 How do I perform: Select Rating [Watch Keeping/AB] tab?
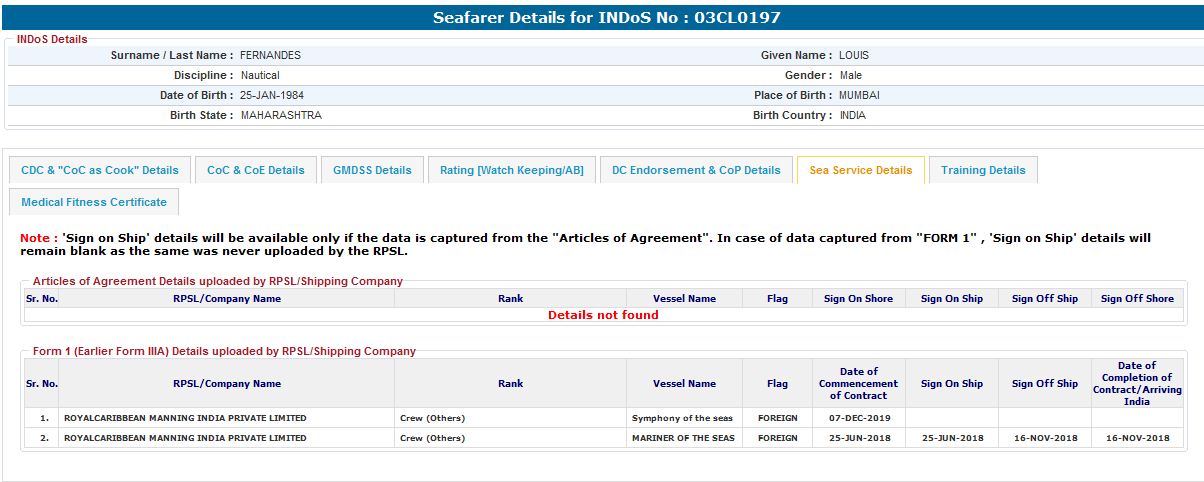click(512, 170)
